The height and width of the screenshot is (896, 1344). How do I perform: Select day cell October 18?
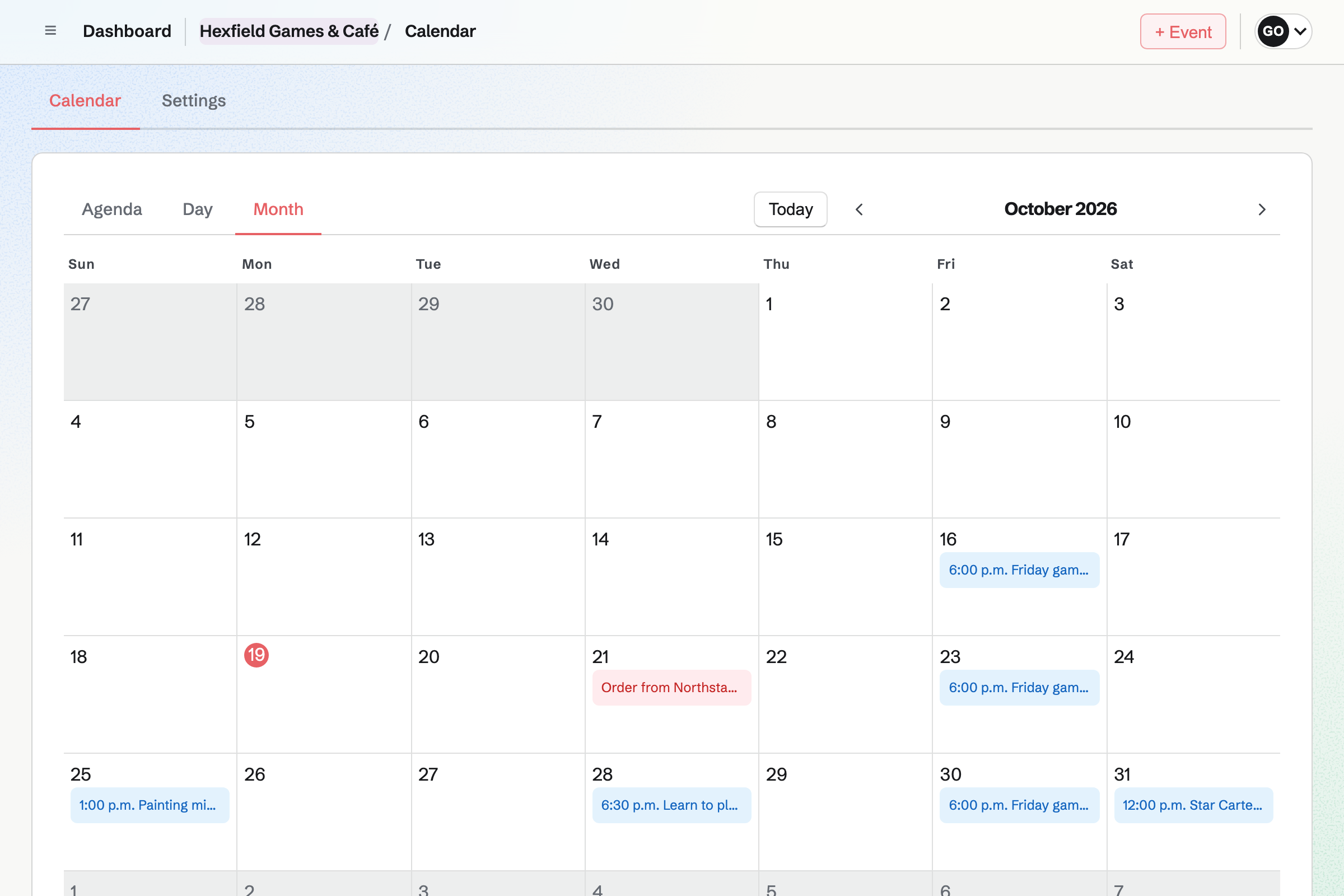[x=150, y=695]
